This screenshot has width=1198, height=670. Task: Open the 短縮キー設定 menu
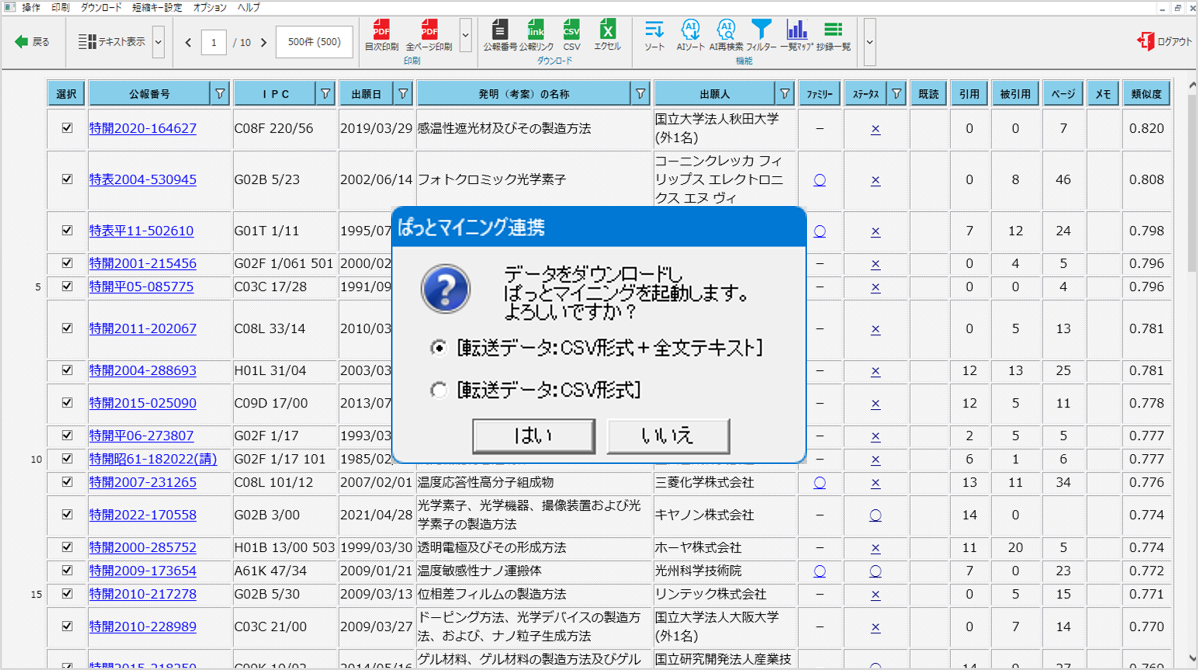pyautogui.click(x=157, y=7)
